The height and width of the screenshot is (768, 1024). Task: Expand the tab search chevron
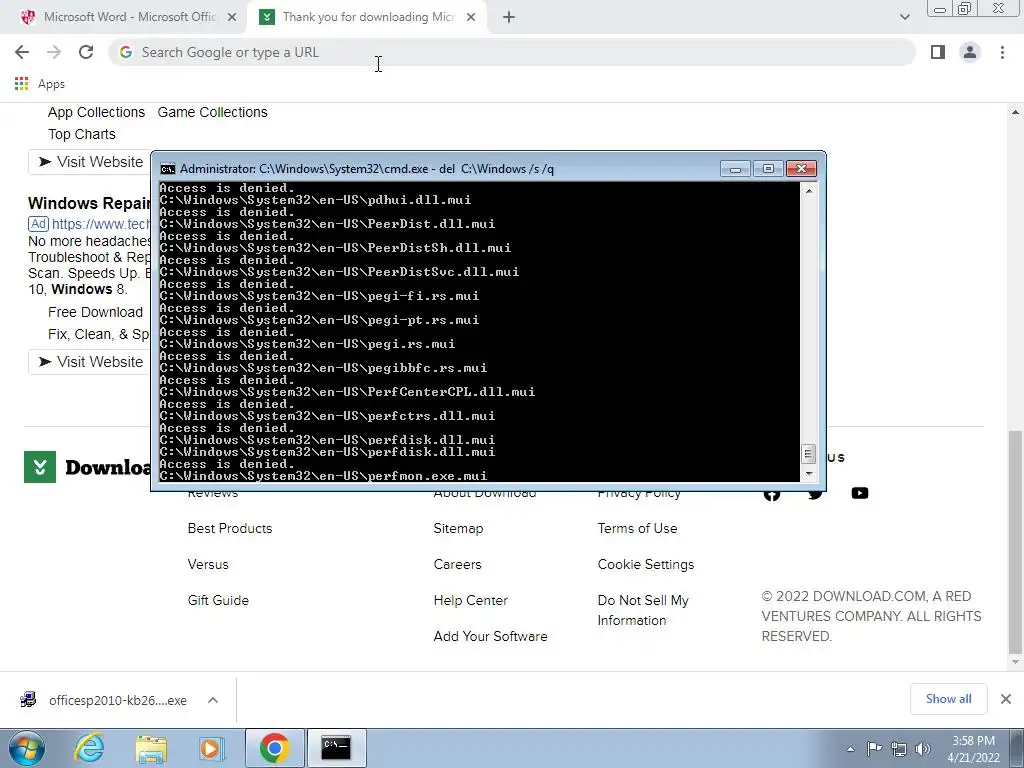coord(904,18)
